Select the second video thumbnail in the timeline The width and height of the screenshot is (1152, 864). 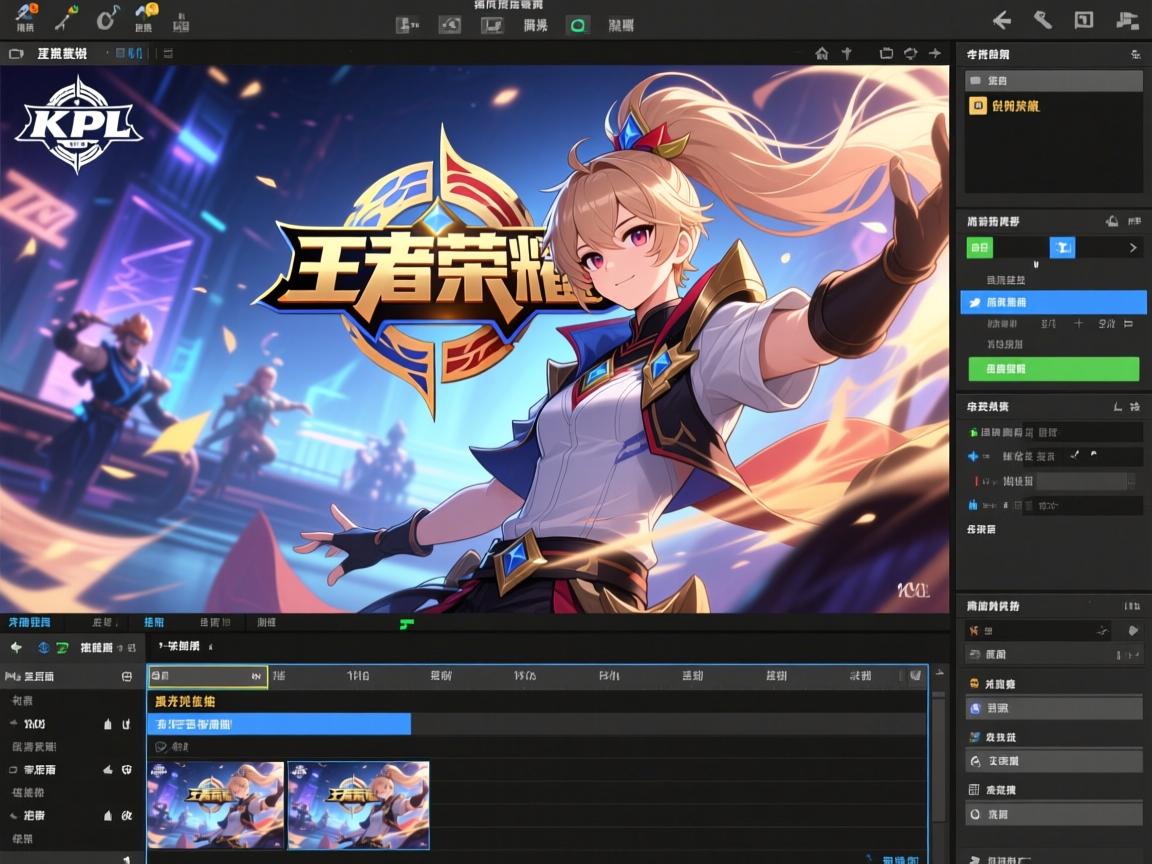(358, 805)
